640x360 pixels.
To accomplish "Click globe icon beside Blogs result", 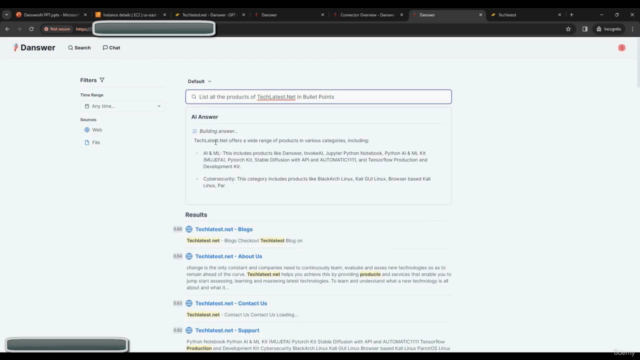I will tap(189, 229).
